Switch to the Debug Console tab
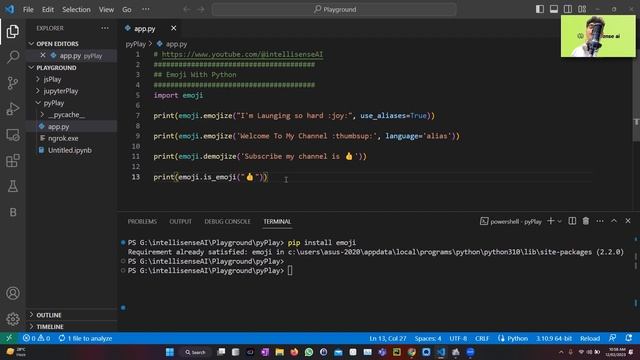Image resolution: width=640 pixels, height=360 pixels. pos(227,221)
